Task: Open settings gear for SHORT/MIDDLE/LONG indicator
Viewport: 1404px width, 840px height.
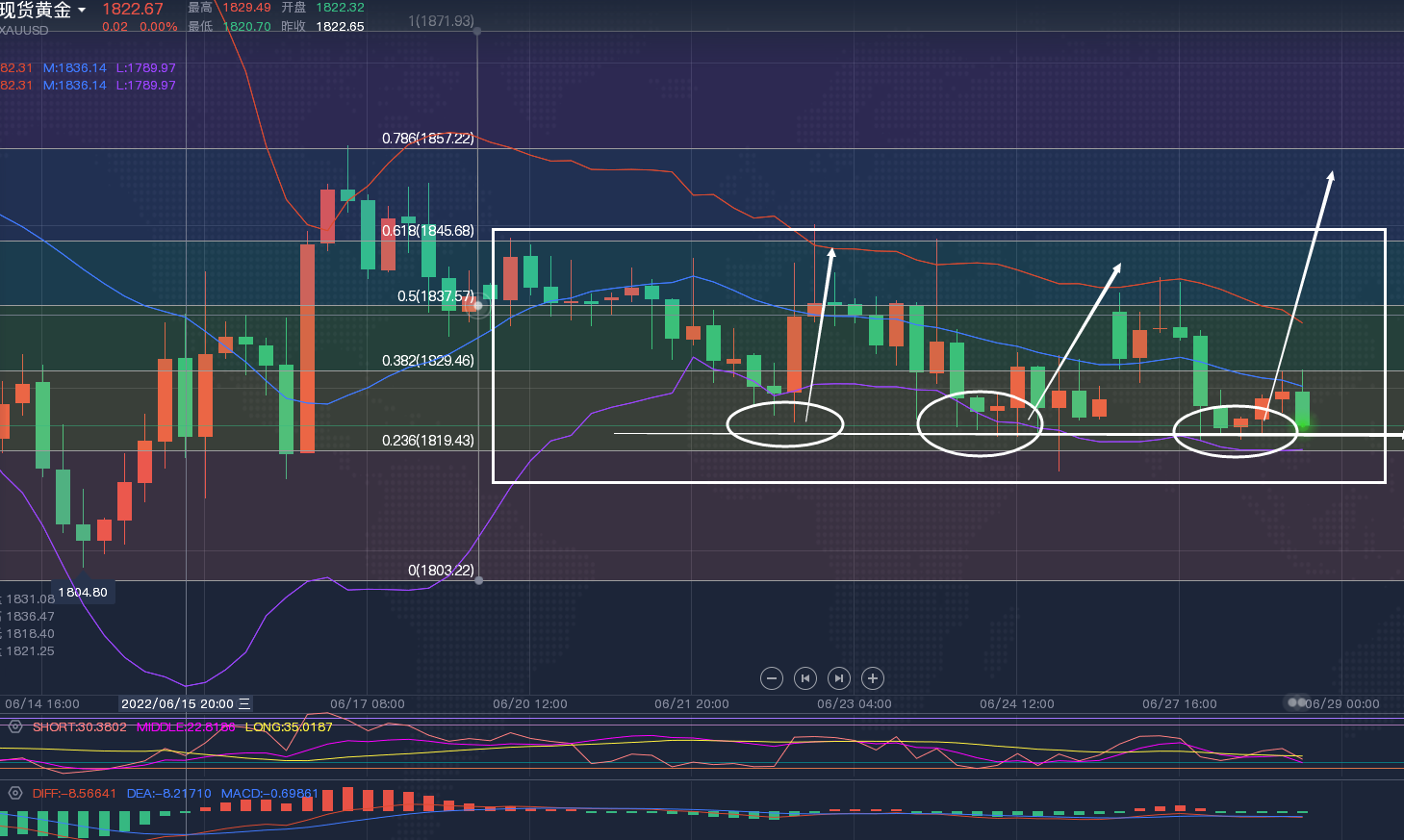Action: (15, 726)
